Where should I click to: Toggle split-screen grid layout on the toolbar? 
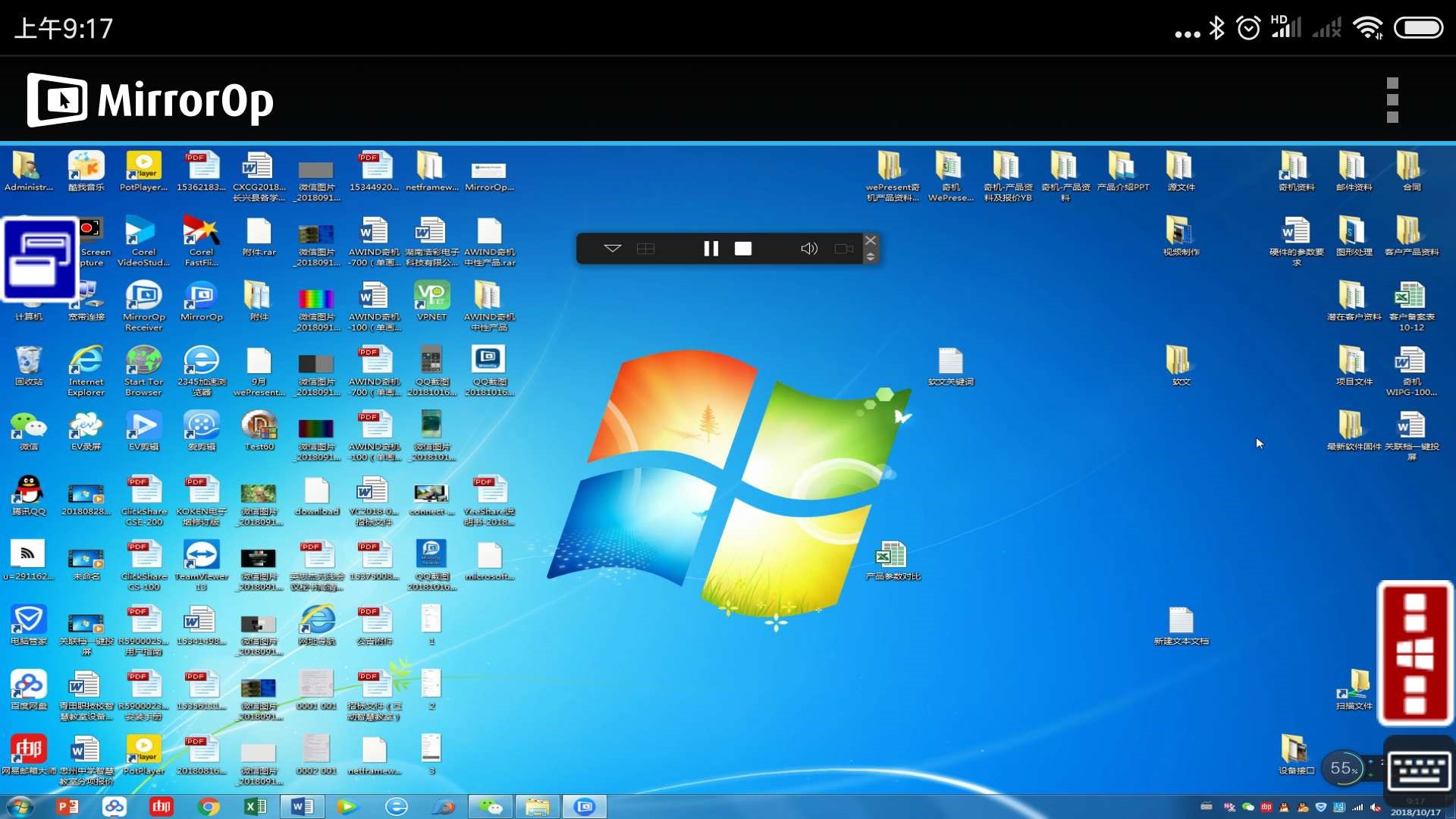pyautogui.click(x=645, y=249)
